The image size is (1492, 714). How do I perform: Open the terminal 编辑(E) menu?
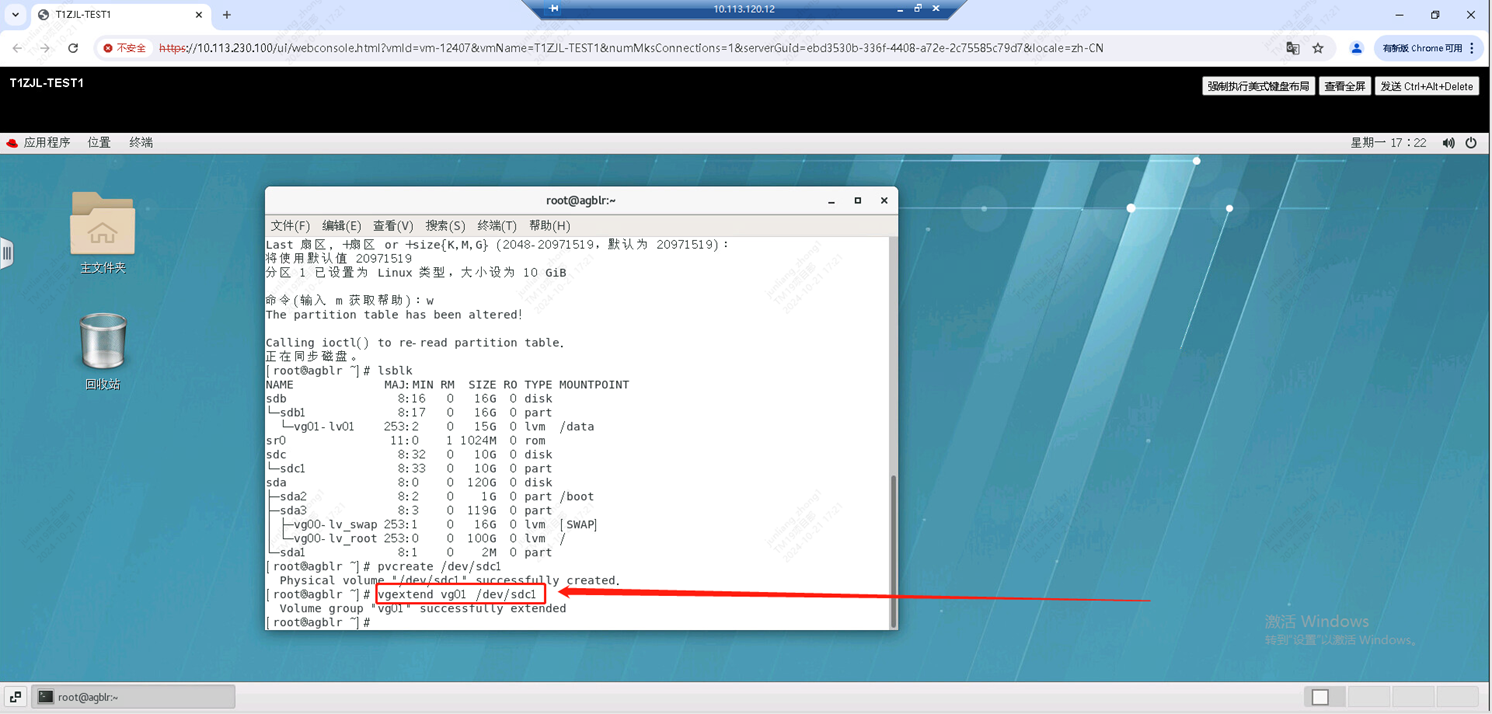(341, 226)
